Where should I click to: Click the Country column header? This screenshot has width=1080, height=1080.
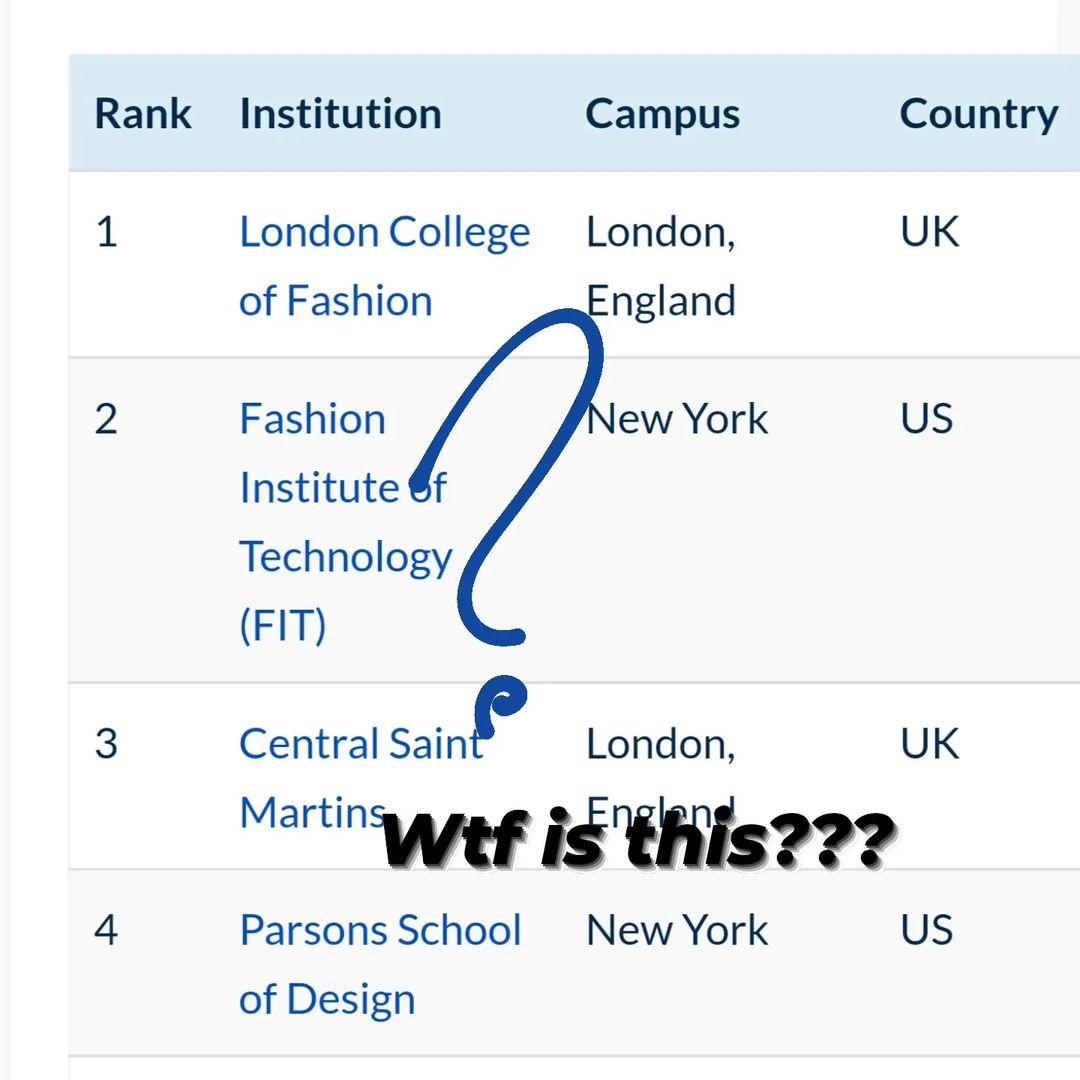click(978, 114)
